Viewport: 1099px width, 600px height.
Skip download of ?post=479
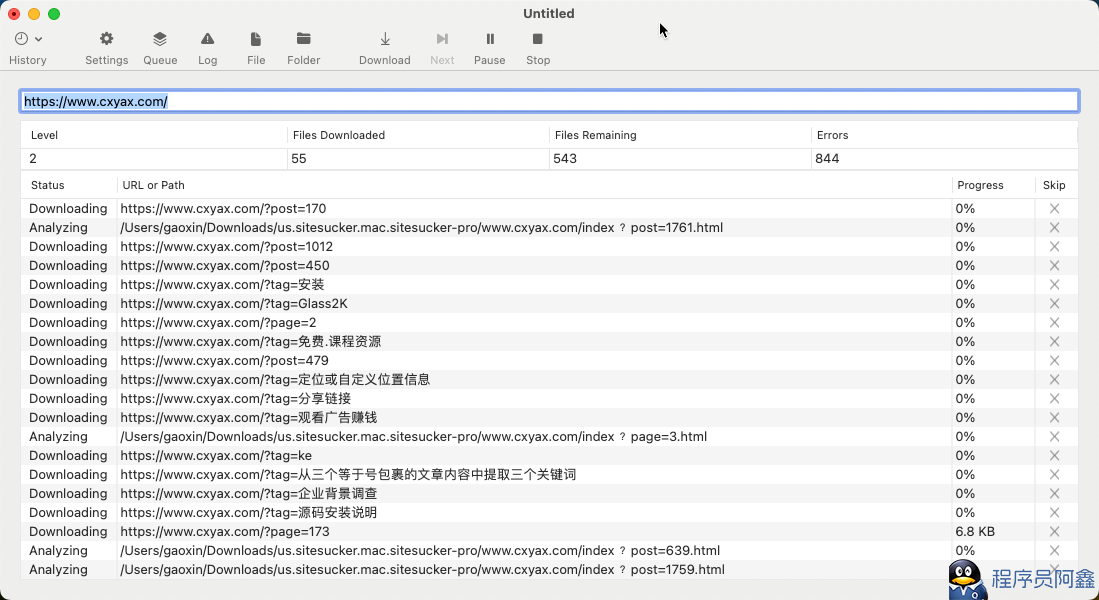1053,360
